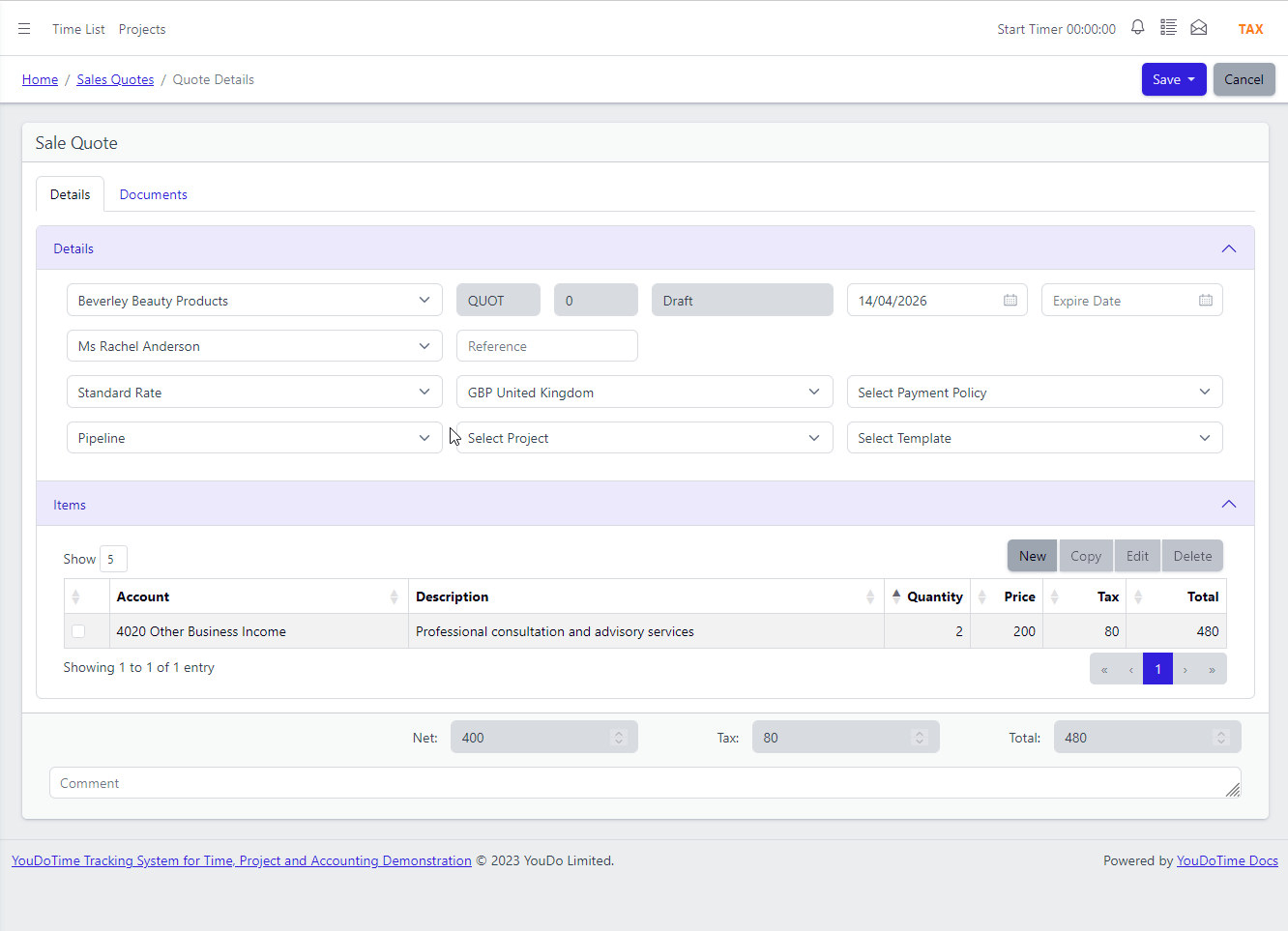The image size is (1288, 931).
Task: Sort items by Account column
Action: pos(259,596)
